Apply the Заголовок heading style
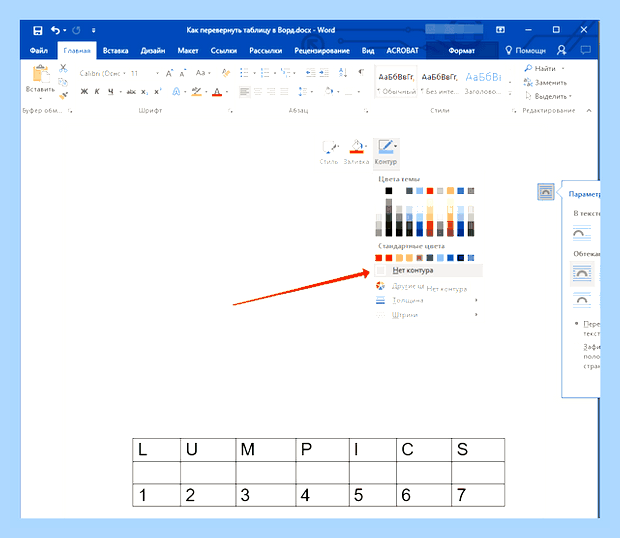 483,82
